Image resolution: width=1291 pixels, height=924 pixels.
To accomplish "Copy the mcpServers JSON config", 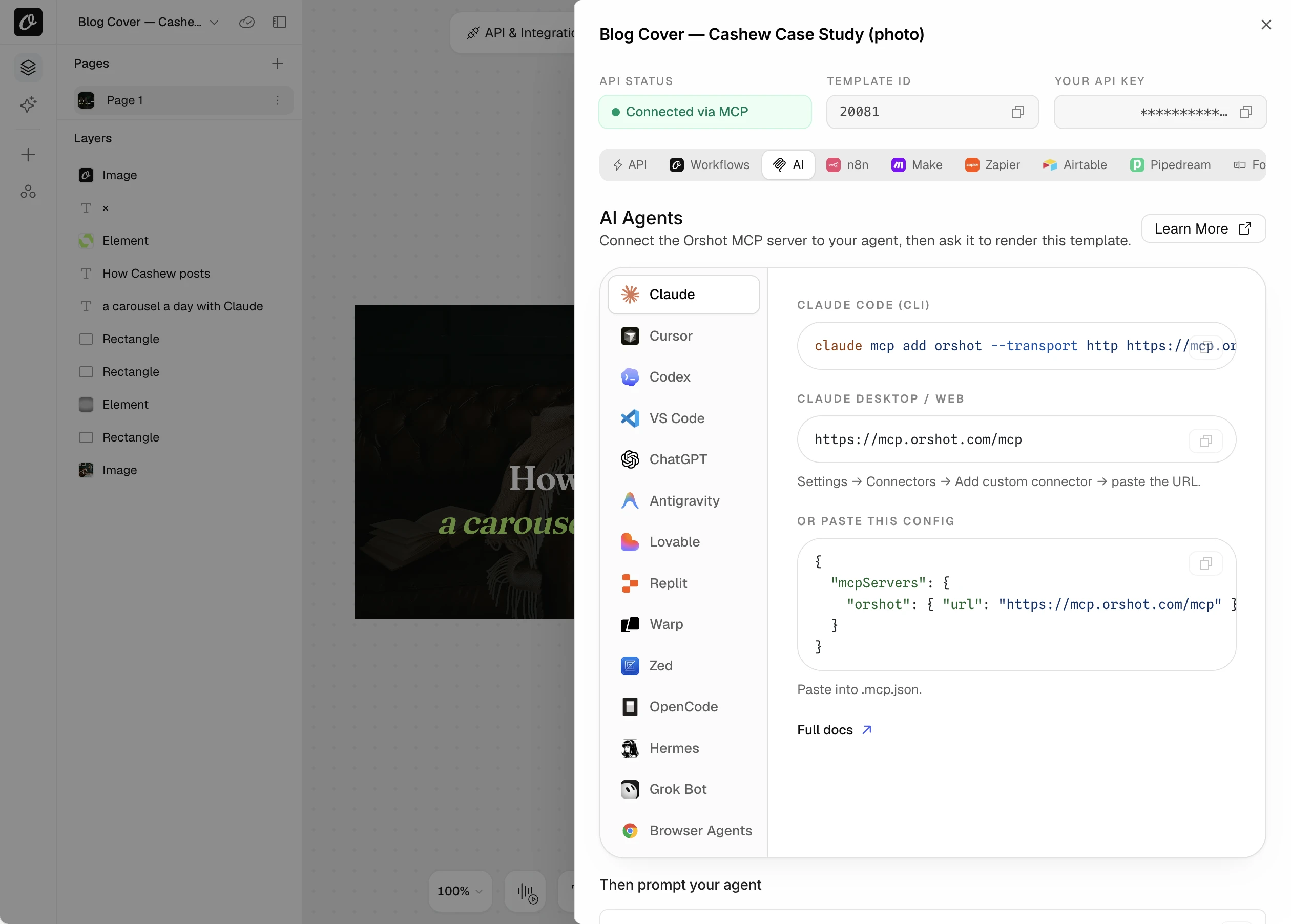I will 1205,563.
